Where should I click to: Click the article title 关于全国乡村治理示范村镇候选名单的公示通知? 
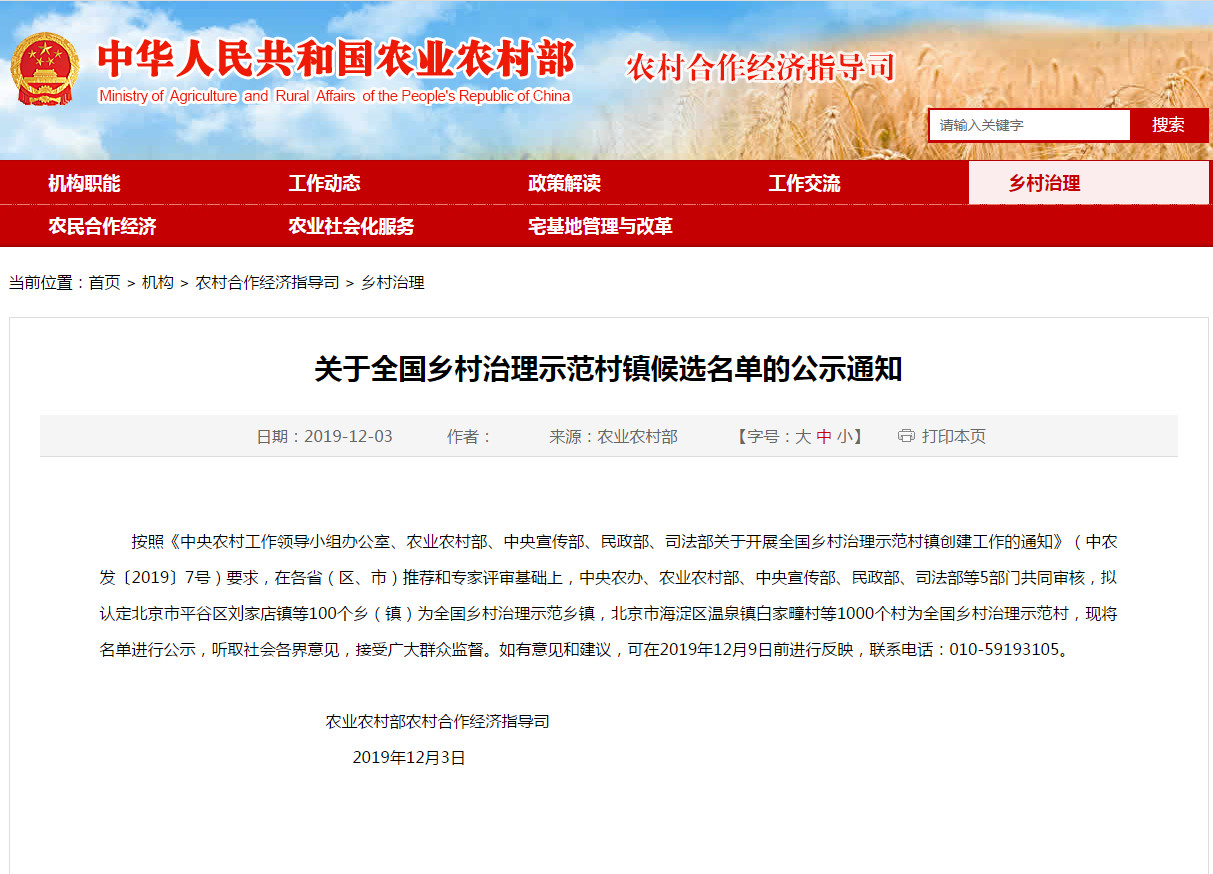tap(608, 369)
